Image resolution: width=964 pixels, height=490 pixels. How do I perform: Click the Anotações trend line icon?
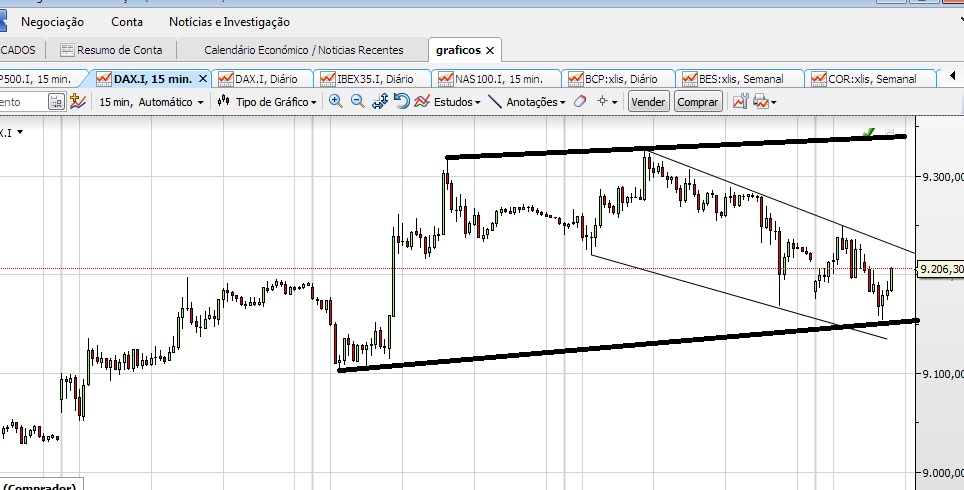coord(495,101)
